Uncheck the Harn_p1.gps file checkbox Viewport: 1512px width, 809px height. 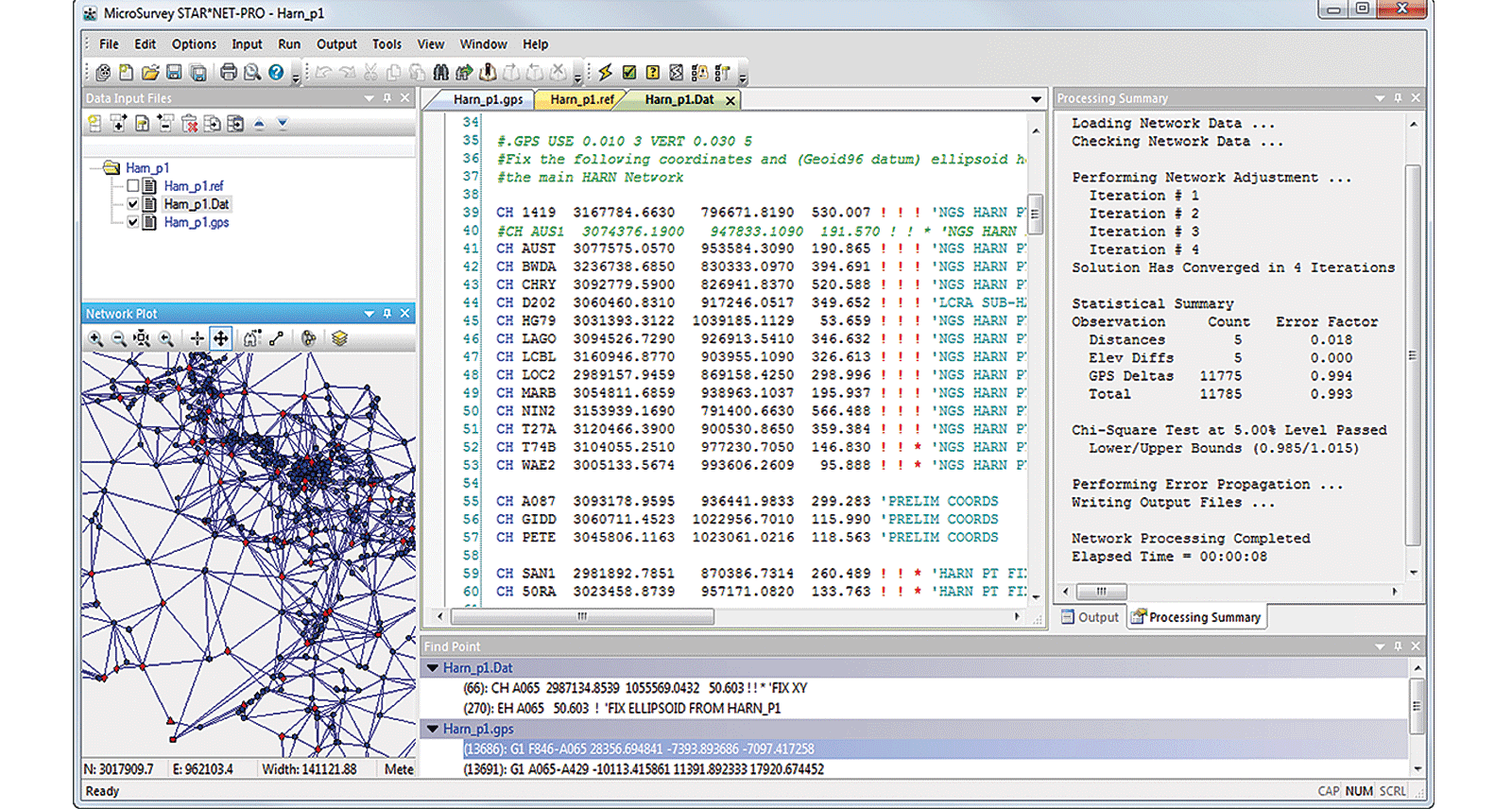click(x=132, y=222)
